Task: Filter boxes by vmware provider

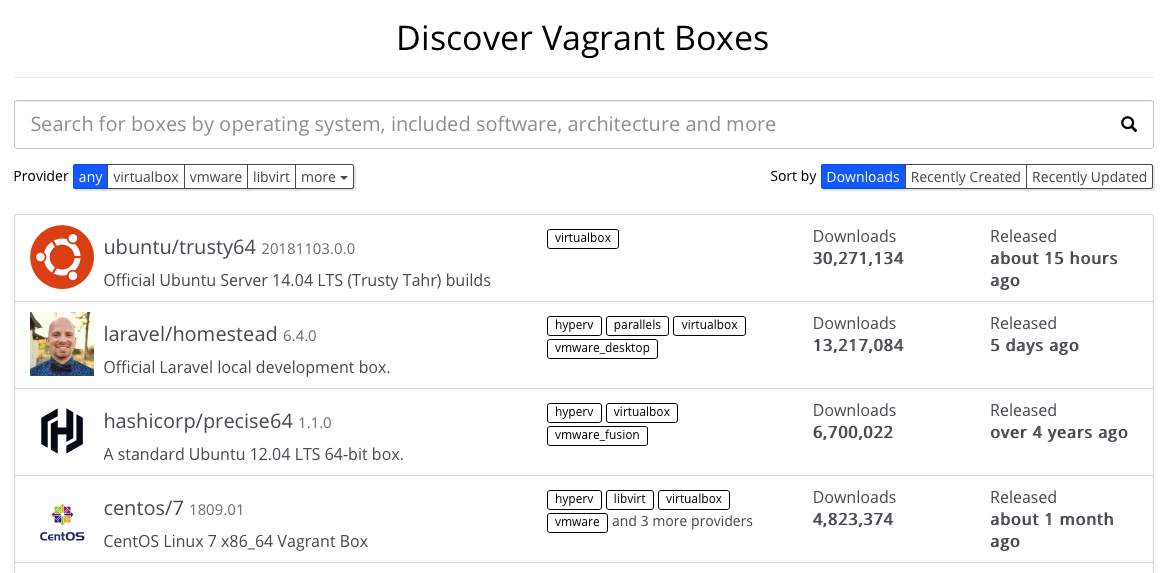Action: pos(216,177)
